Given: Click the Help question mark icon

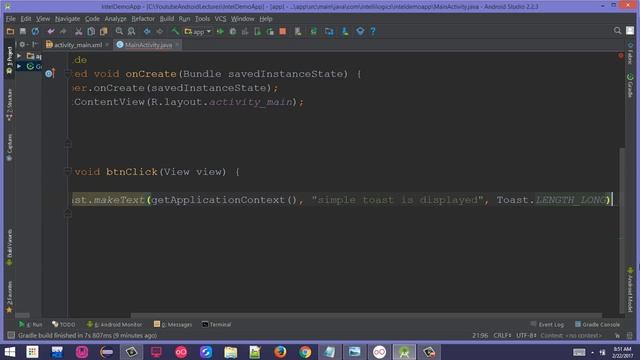Looking at the screenshot, I should 373,31.
